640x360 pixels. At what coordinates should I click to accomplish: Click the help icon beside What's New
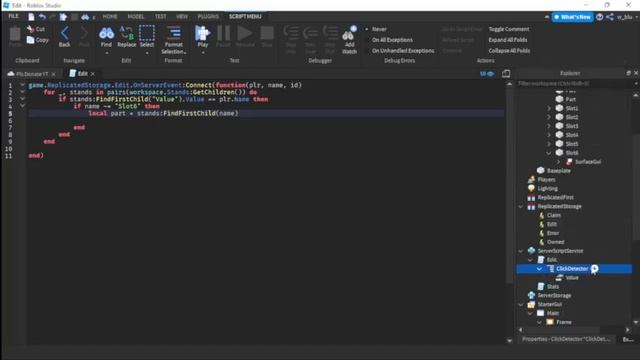pyautogui.click(x=600, y=17)
